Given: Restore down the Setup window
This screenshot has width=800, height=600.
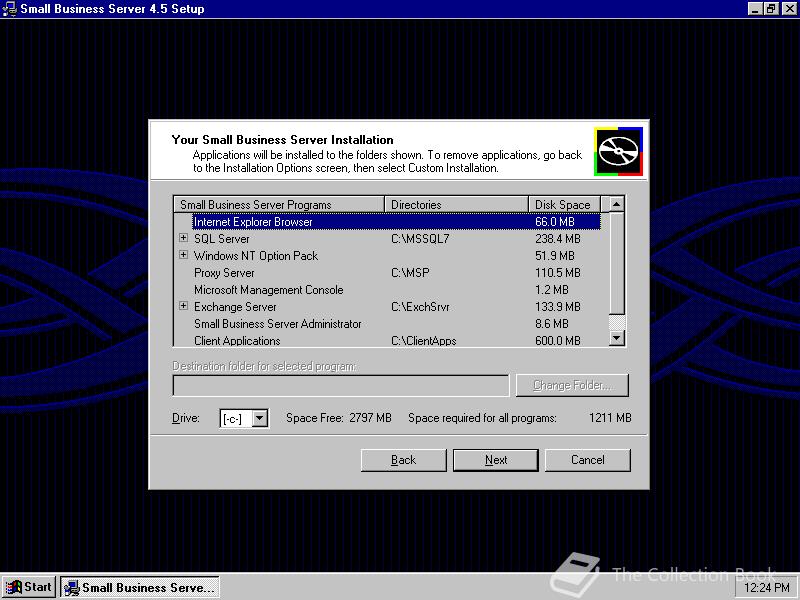Looking at the screenshot, I should click(x=771, y=8).
